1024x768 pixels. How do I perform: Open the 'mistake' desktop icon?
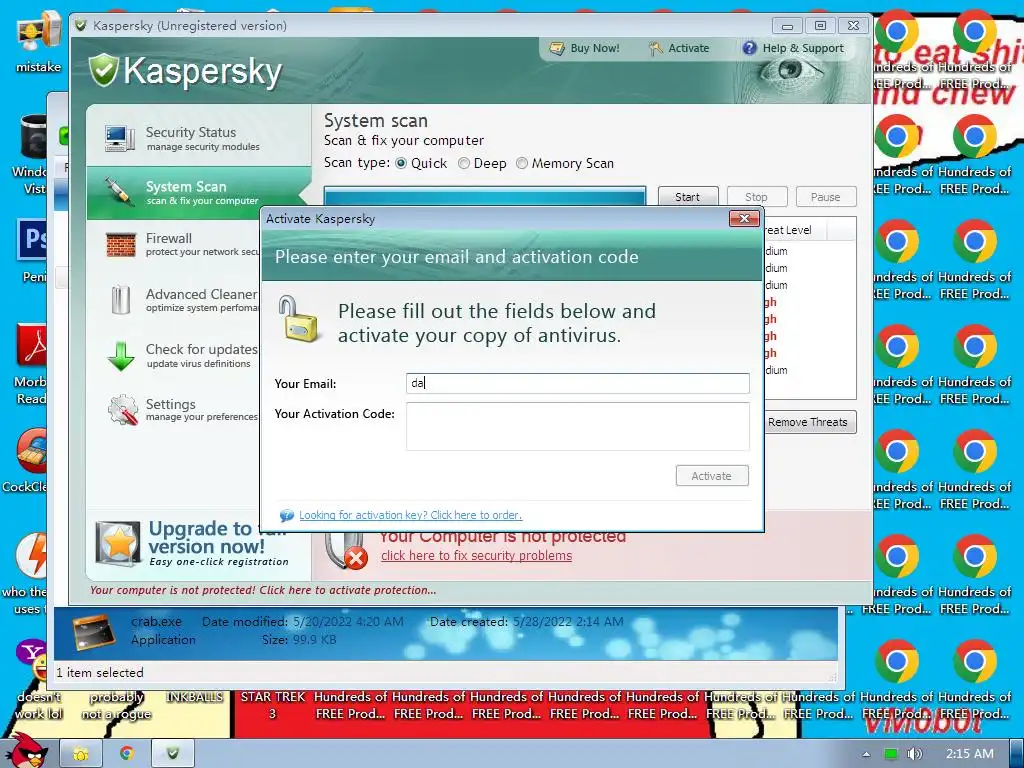39,44
